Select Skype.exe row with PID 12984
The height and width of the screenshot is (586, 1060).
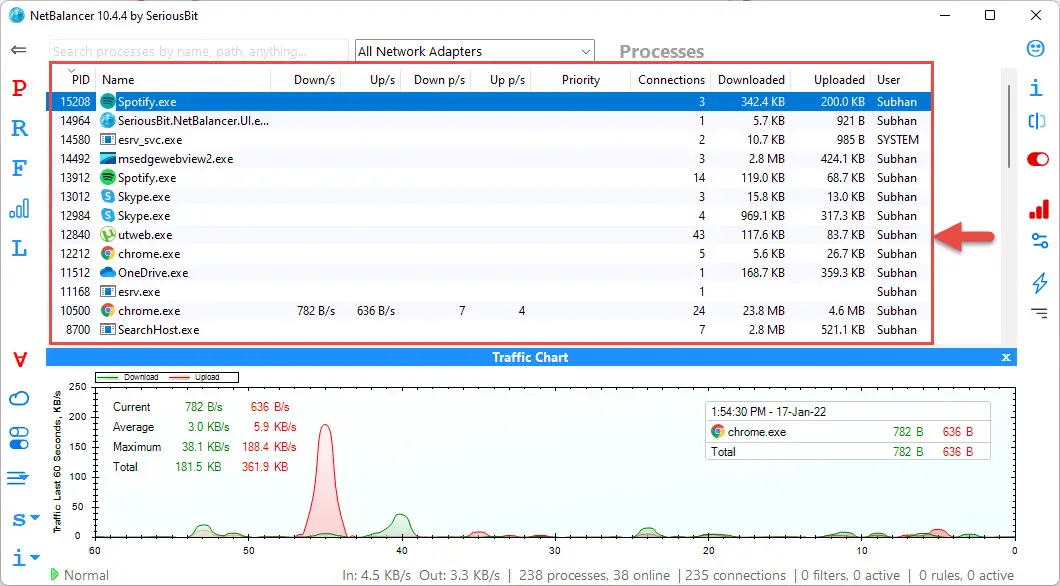[488, 216]
